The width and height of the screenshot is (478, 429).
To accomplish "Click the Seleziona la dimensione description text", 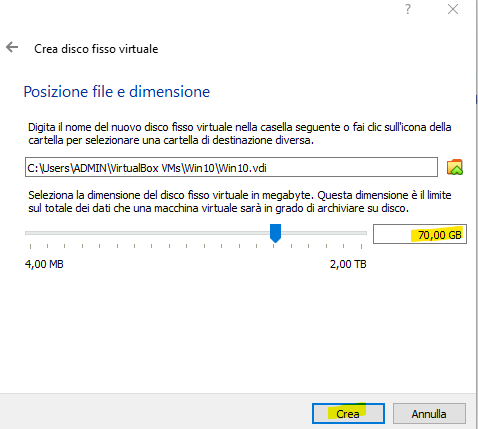I will [240, 201].
